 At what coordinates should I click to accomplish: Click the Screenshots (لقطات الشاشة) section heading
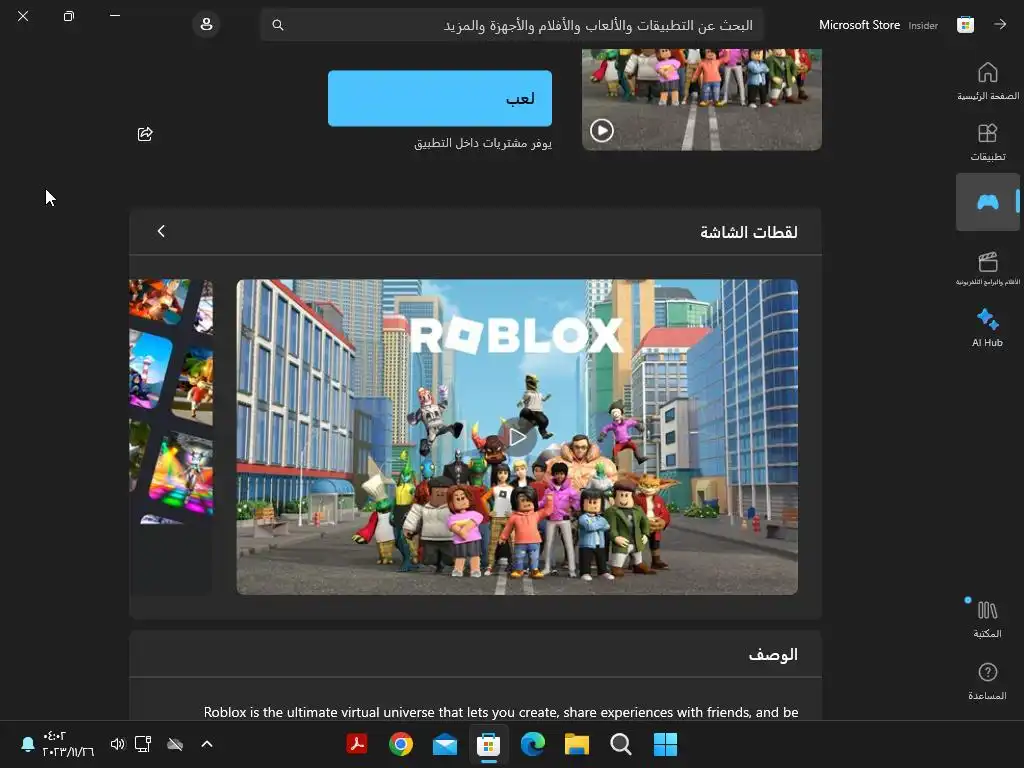[x=748, y=232]
